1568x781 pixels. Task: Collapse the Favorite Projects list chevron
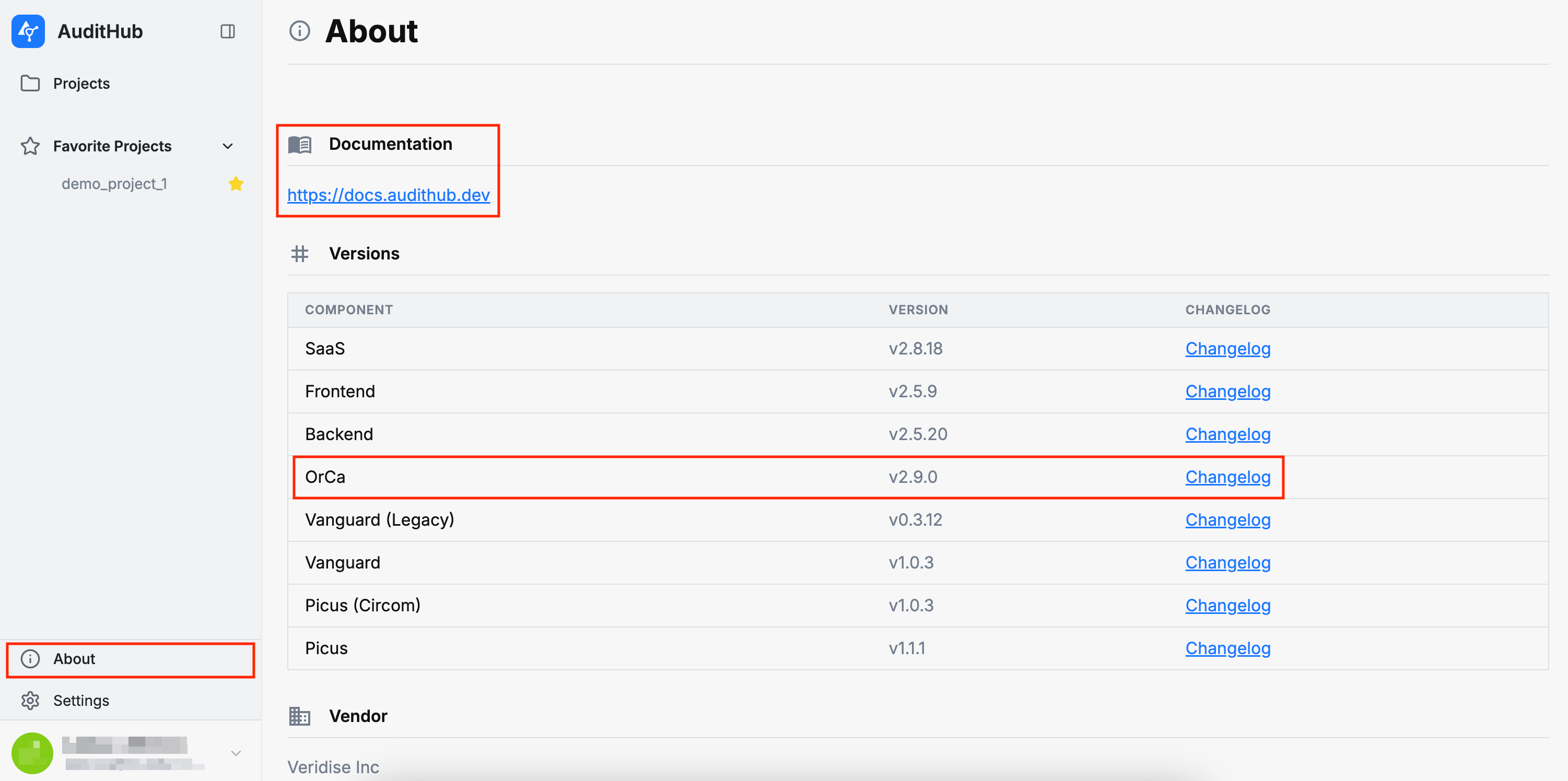pos(228,146)
